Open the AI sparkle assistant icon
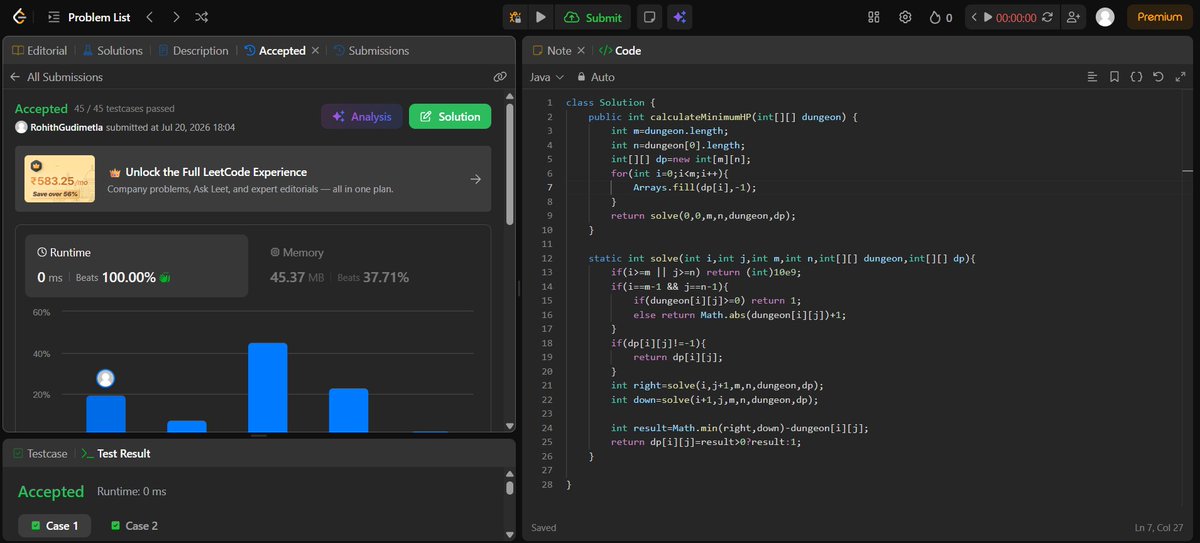This screenshot has width=1200, height=543. point(679,17)
